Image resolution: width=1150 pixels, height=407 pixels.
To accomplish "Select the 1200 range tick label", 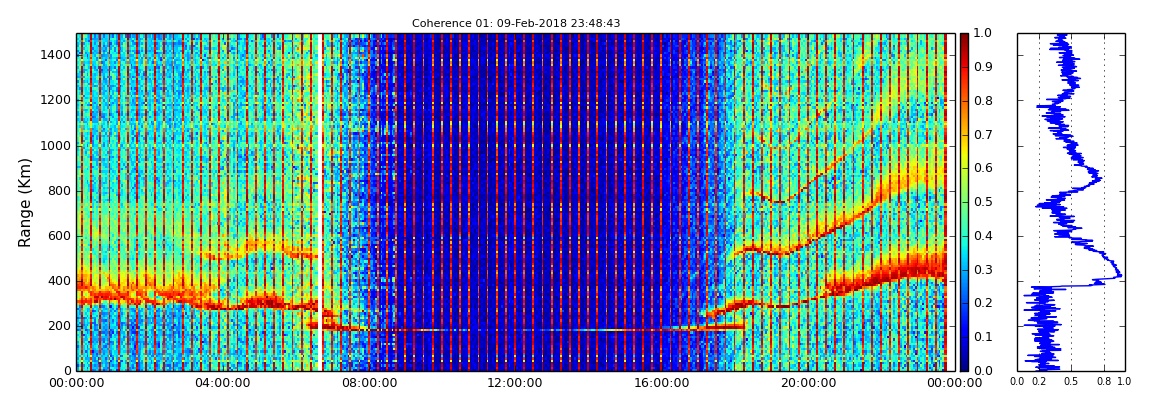I will [56, 100].
